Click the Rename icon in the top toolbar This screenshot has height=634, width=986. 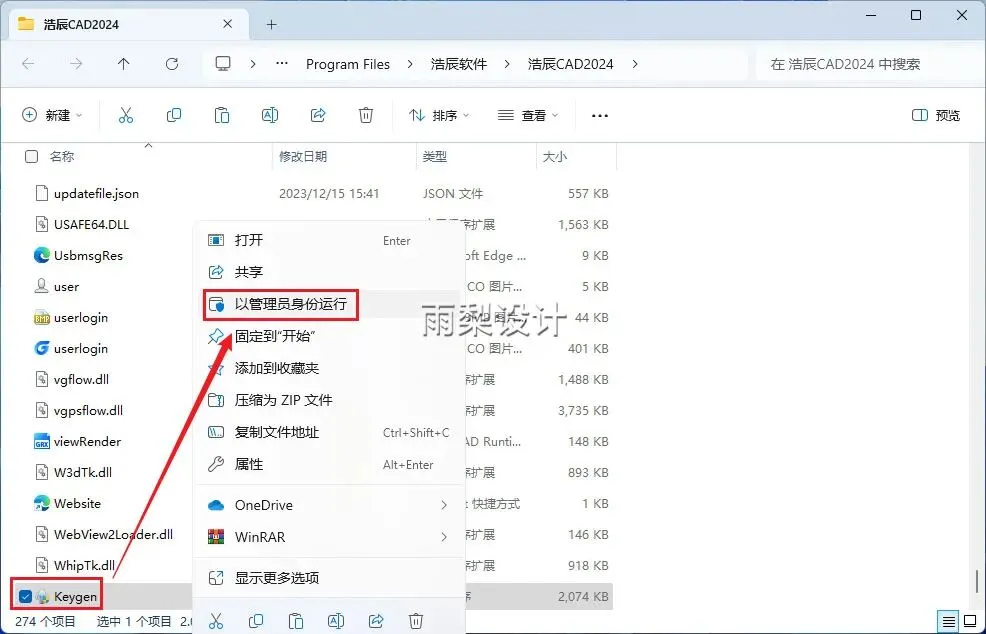(270, 115)
